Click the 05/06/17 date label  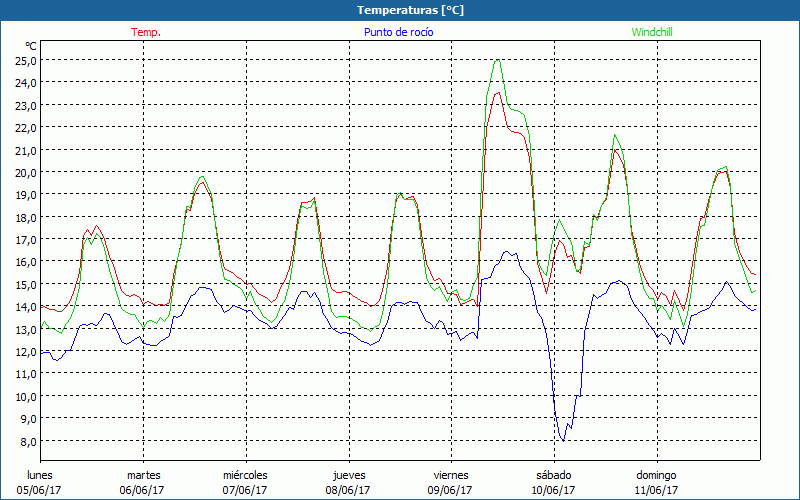(x=41, y=490)
